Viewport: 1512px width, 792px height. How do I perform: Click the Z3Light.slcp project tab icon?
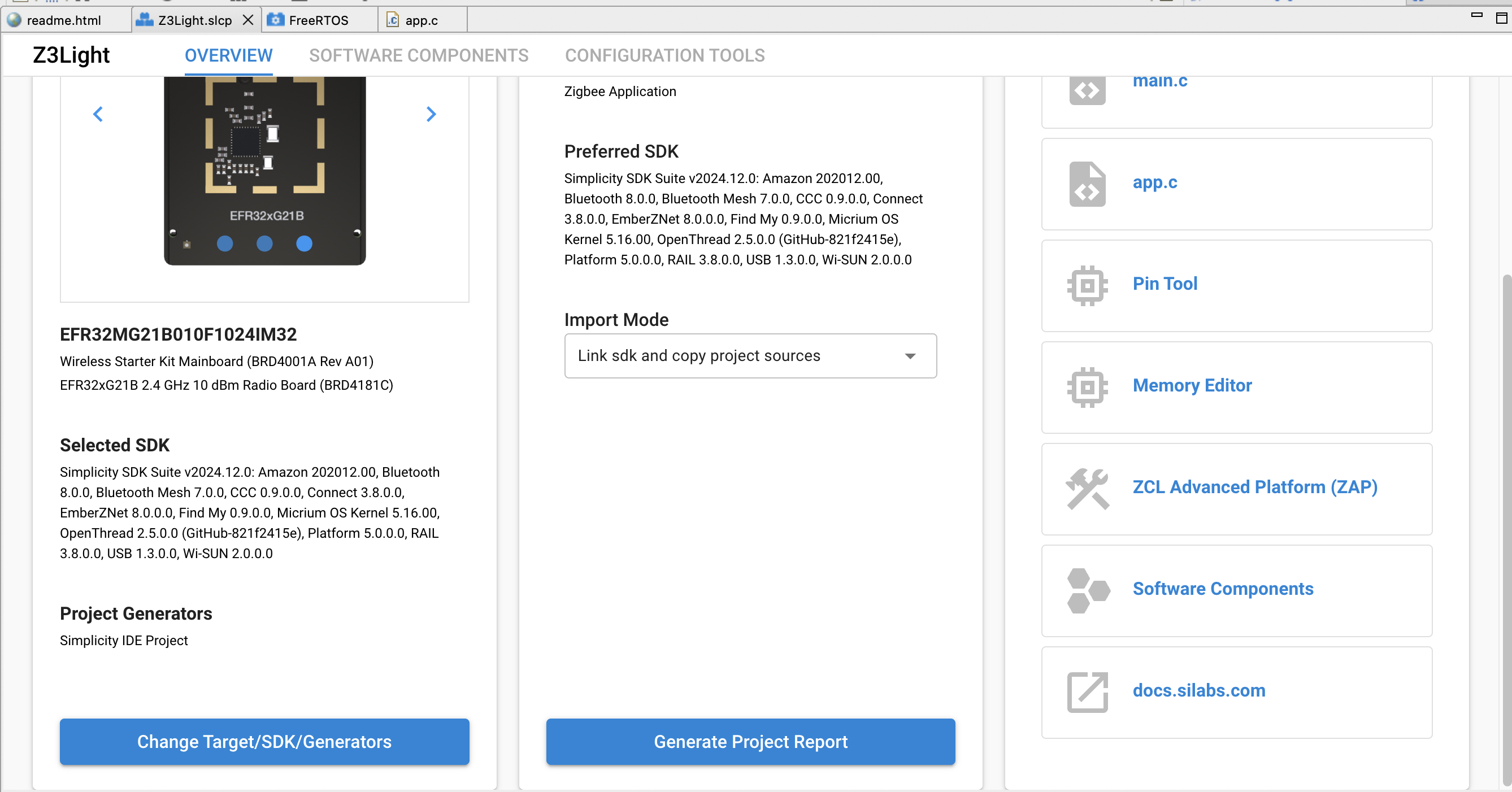point(145,19)
